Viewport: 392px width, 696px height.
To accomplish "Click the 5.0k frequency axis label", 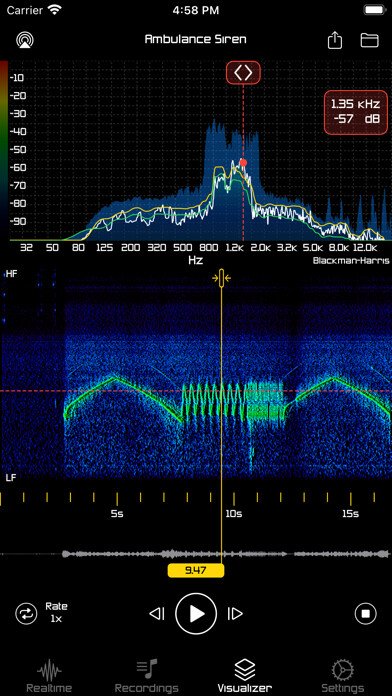I will click(x=314, y=248).
